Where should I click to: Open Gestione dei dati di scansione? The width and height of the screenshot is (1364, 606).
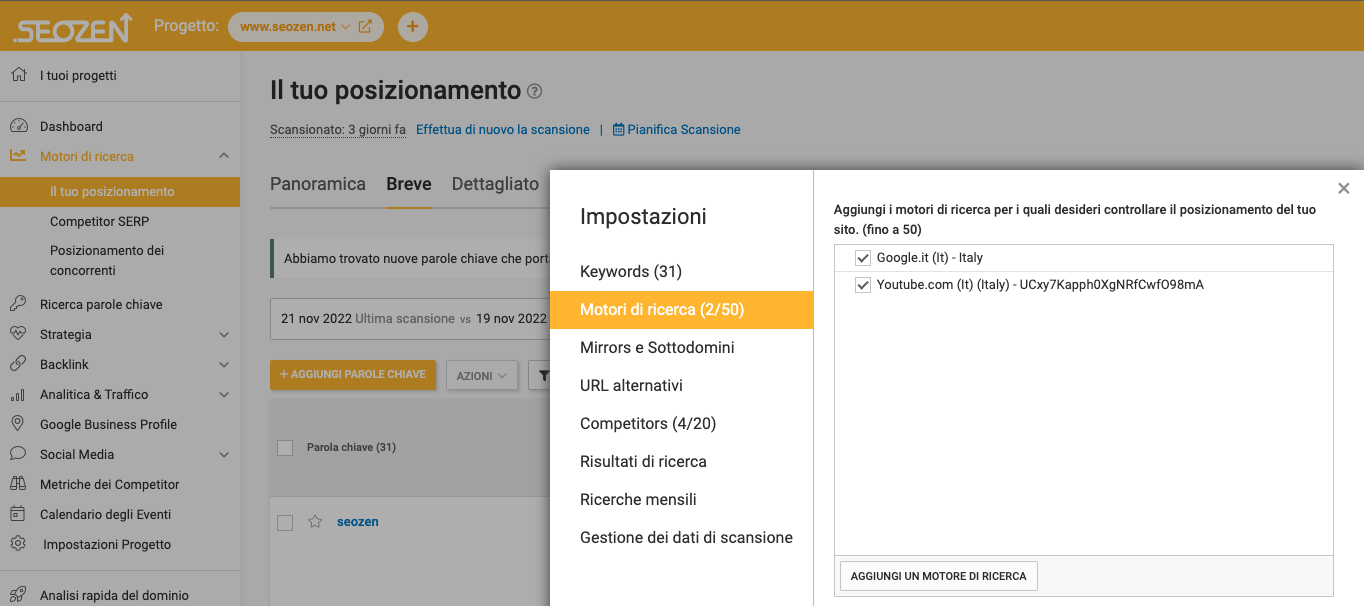coord(686,538)
